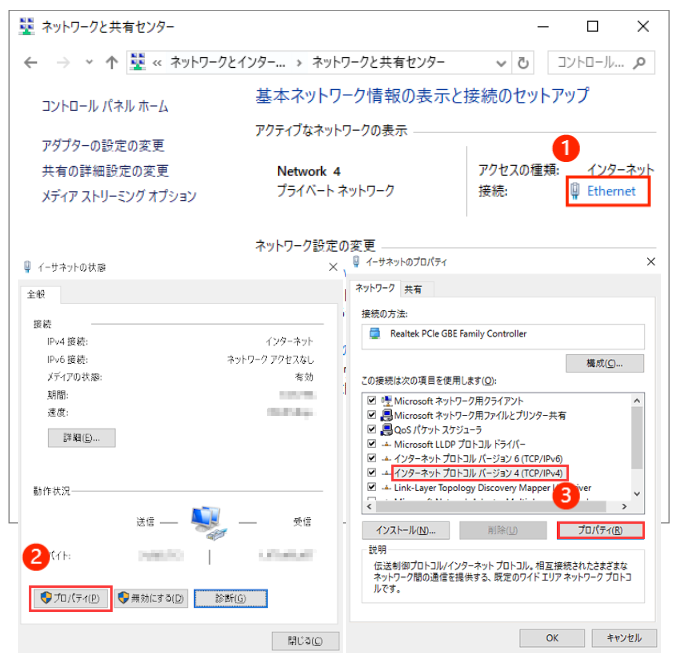Click horizontal scrollbar left arrow
This screenshot has height=657, width=676.
point(369,507)
